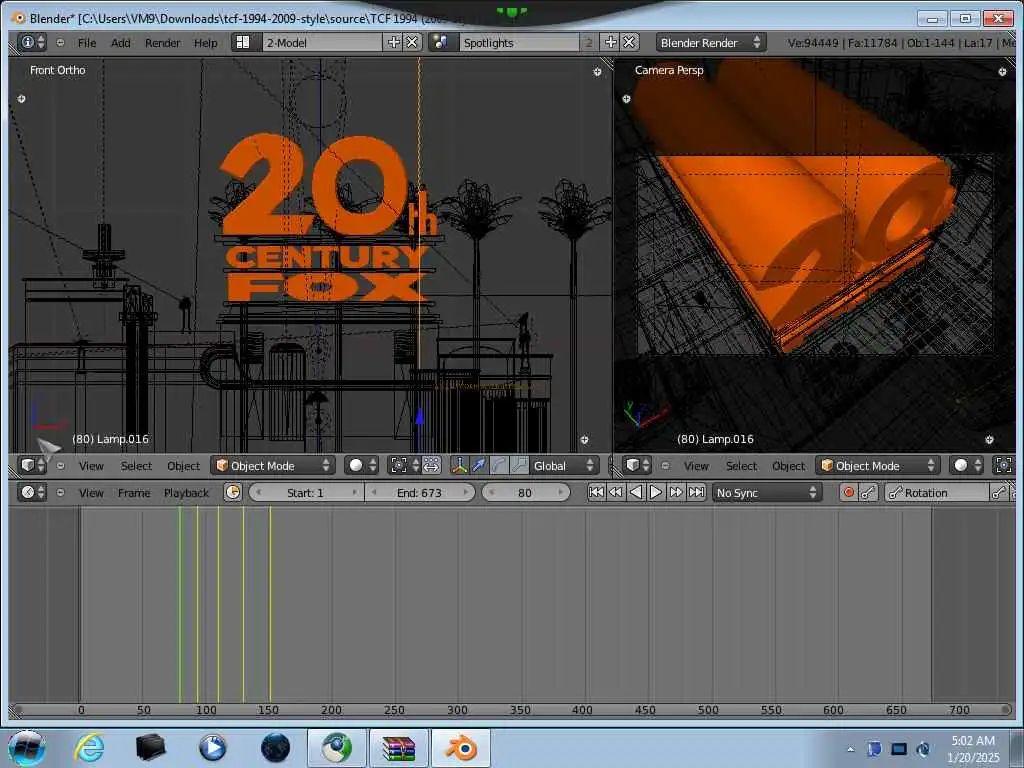Image resolution: width=1024 pixels, height=768 pixels.
Task: Open the Timeline editor type selector
Action: [32, 492]
